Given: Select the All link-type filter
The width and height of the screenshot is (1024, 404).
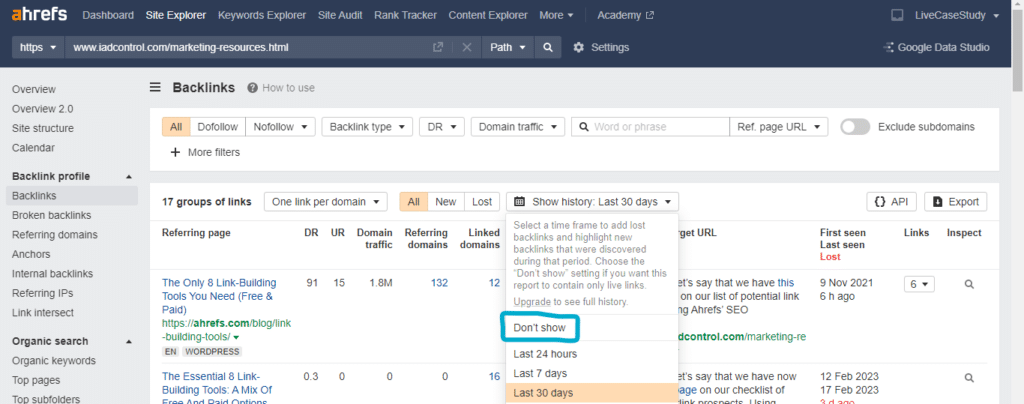Looking at the screenshot, I should click(x=176, y=127).
